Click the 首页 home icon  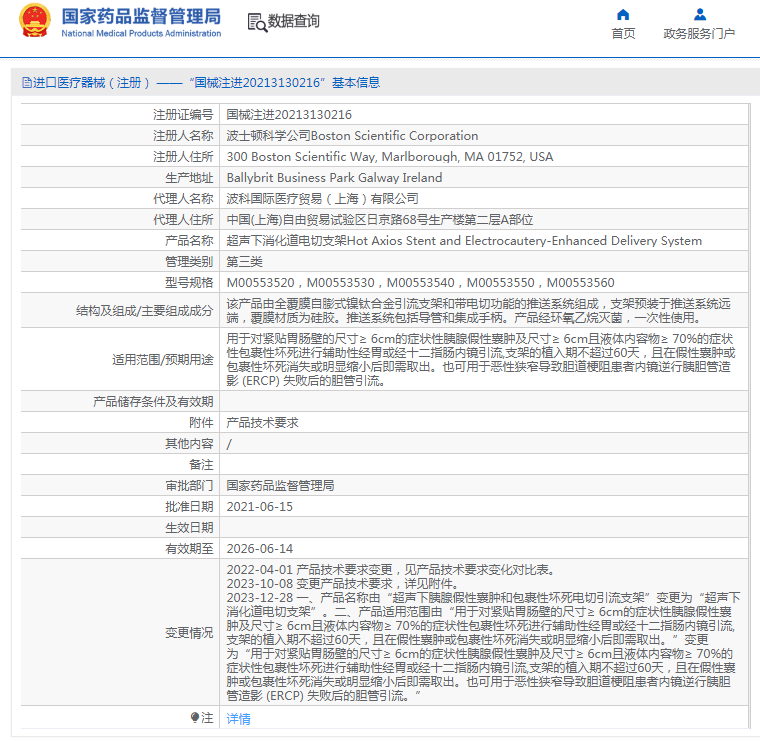coord(623,15)
